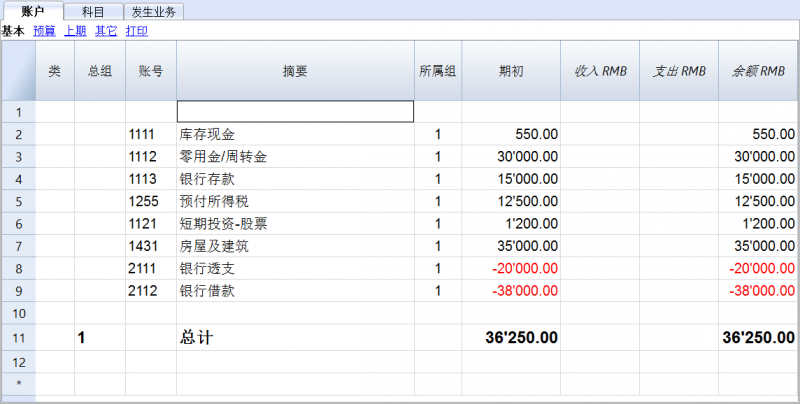800x404 pixels.
Task: Select the 银行透支 opening balance -20'000.00
Action: 511,268
